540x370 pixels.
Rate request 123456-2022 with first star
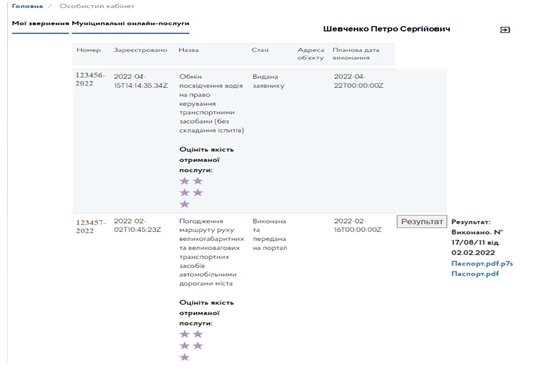coord(185,181)
